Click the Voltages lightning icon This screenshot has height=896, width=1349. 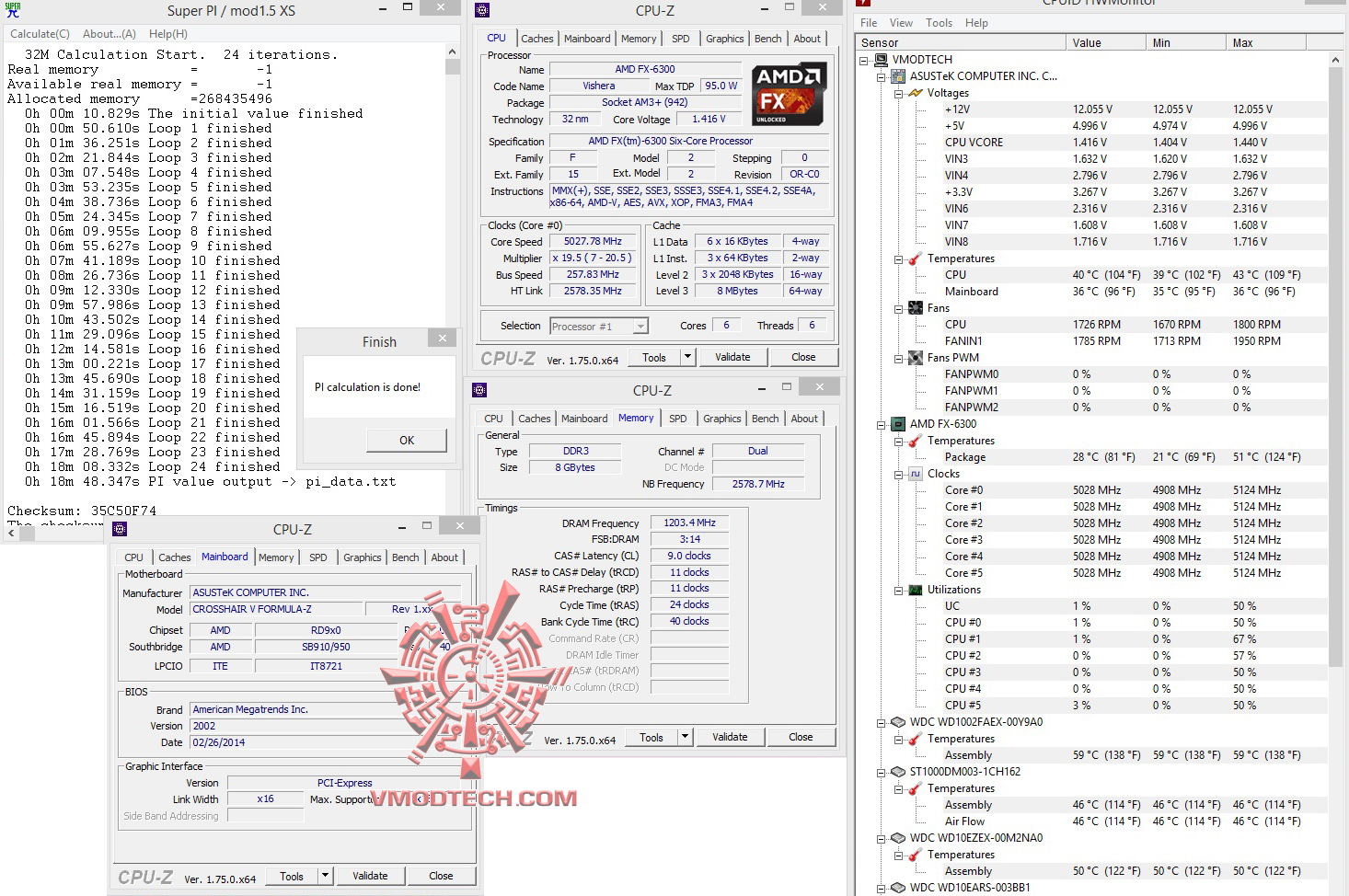point(917,93)
